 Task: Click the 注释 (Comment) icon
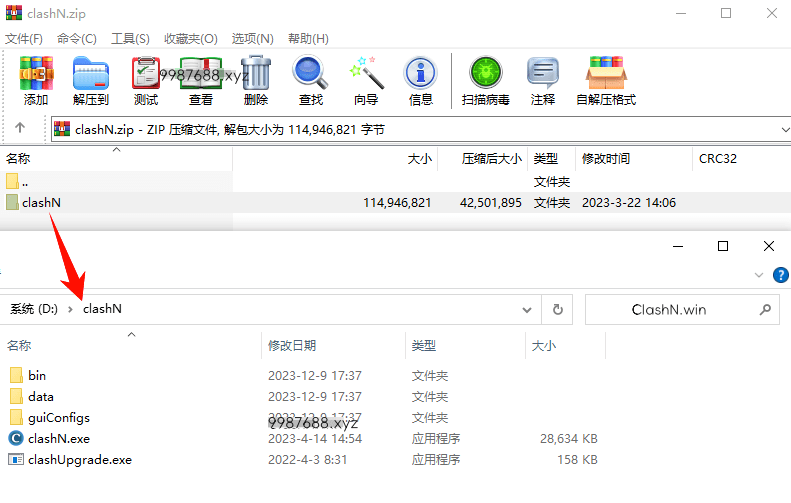543,73
